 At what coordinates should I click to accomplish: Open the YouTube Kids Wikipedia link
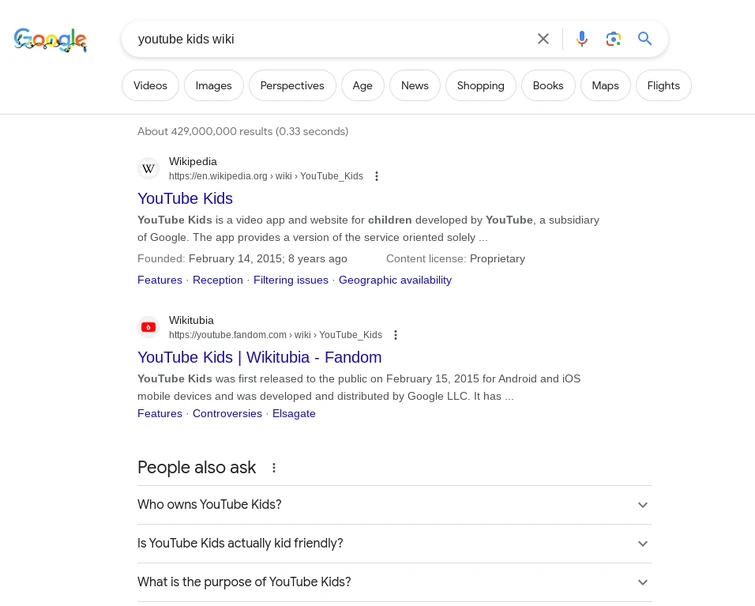pos(185,199)
